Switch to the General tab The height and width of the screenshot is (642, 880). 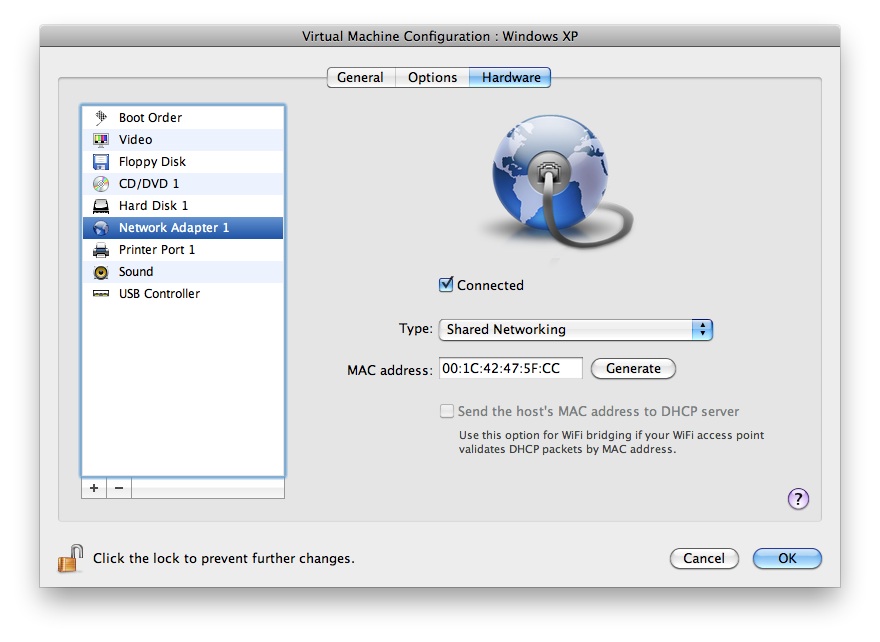tap(360, 77)
